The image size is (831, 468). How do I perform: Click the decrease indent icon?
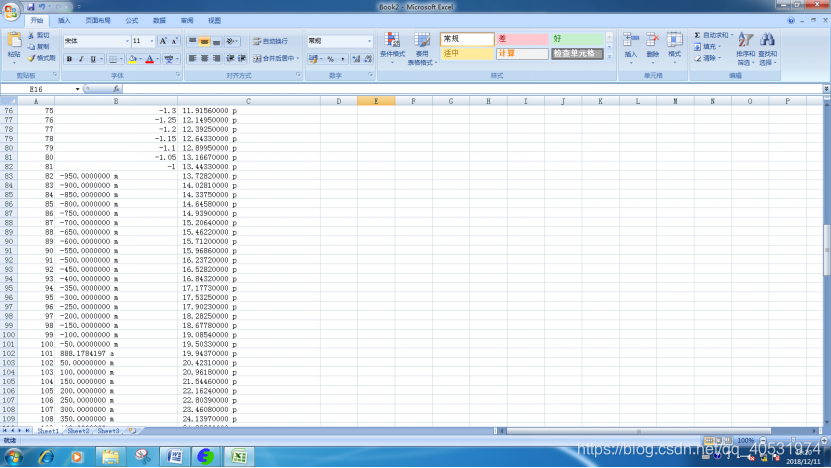pos(231,58)
